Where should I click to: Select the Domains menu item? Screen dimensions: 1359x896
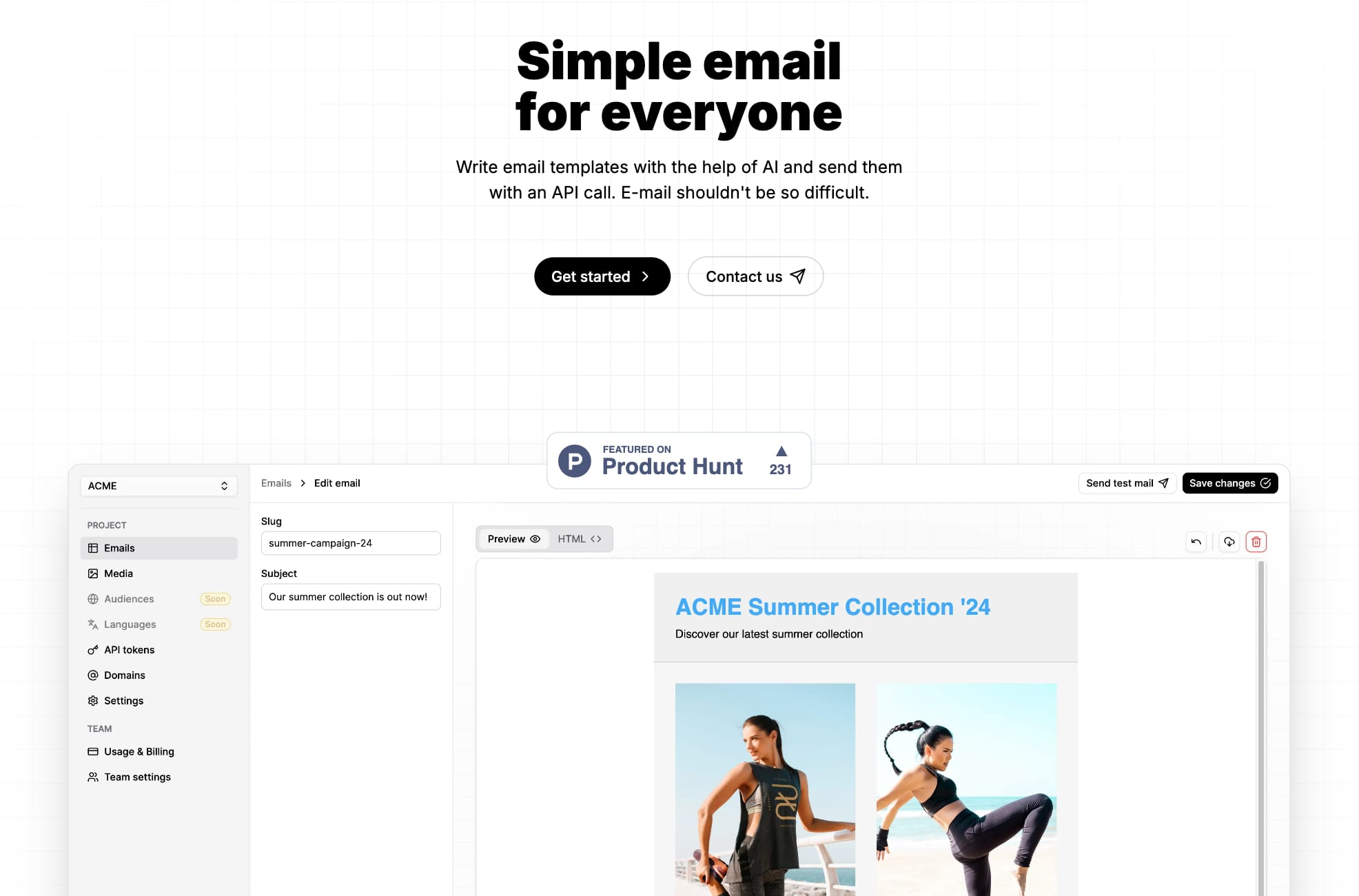pyautogui.click(x=124, y=674)
